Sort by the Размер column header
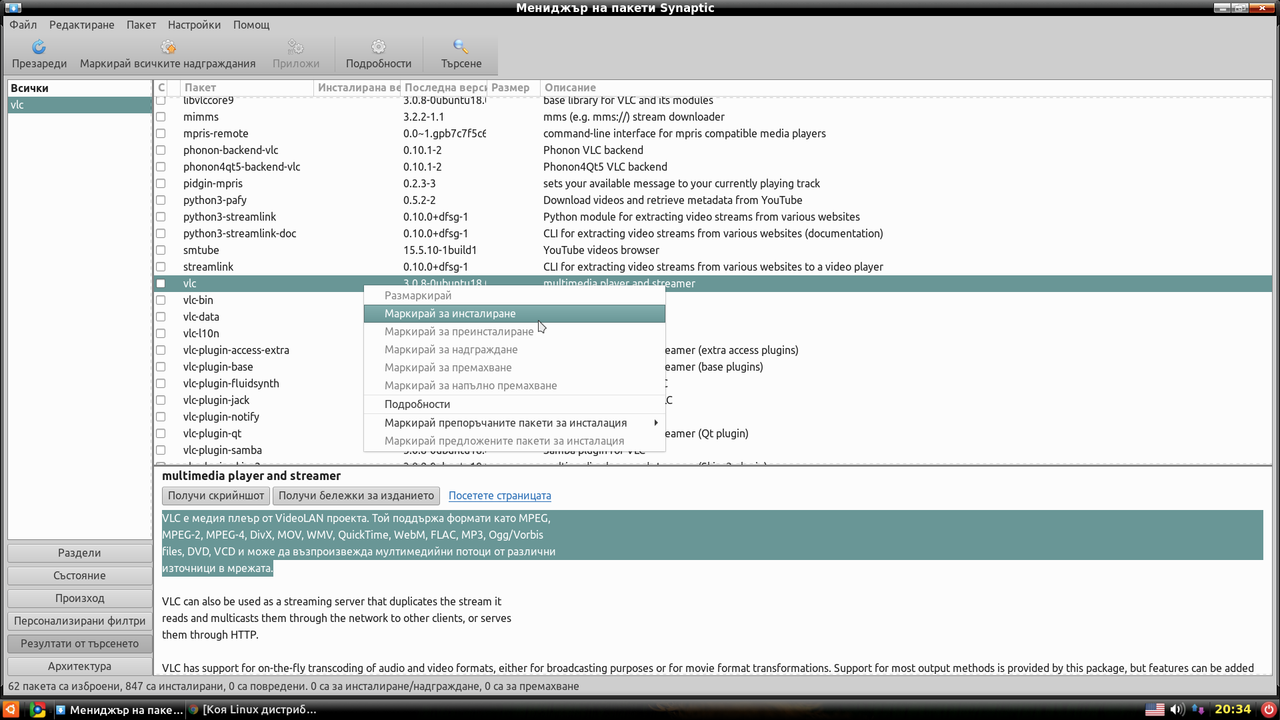This screenshot has width=1280, height=720. click(x=514, y=88)
